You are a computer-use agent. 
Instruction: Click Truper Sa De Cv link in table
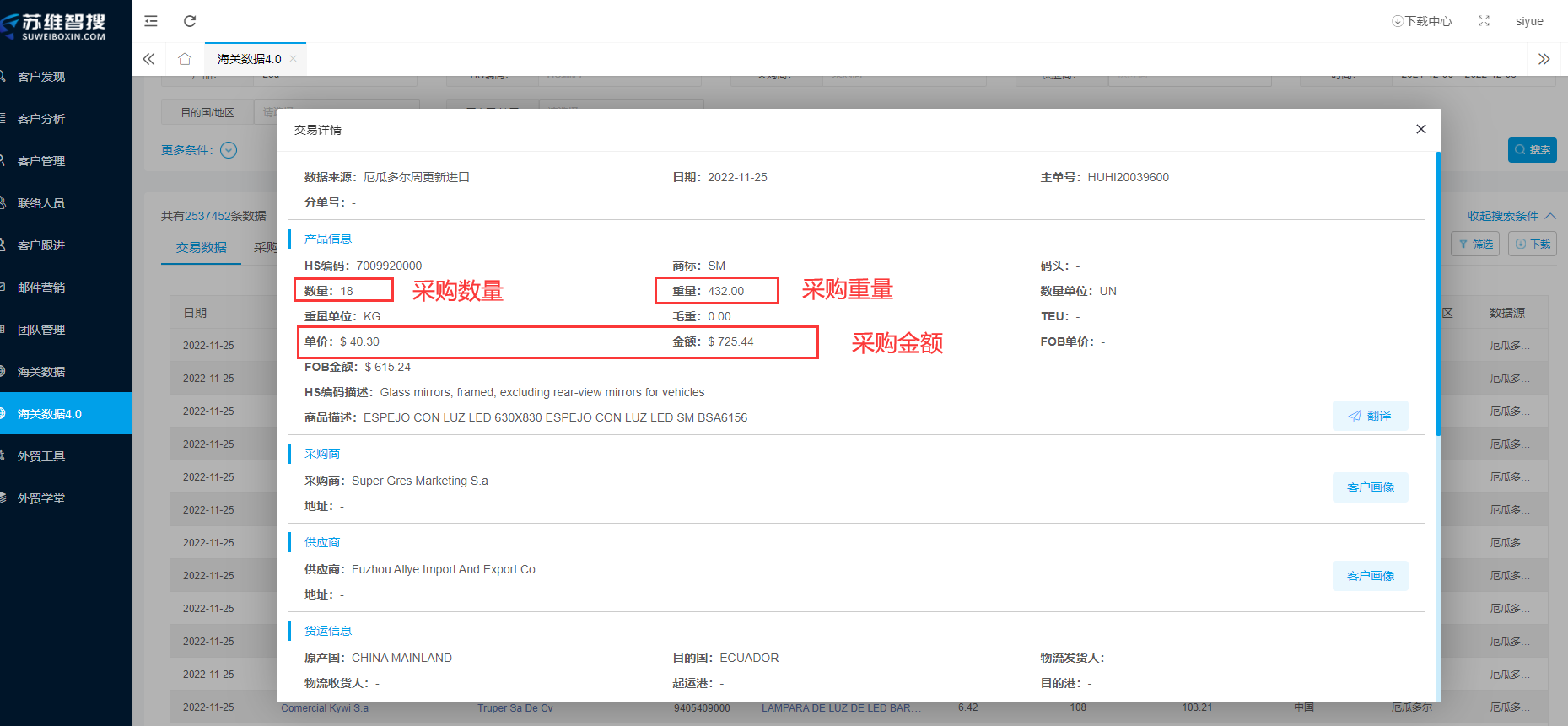pyautogui.click(x=515, y=708)
